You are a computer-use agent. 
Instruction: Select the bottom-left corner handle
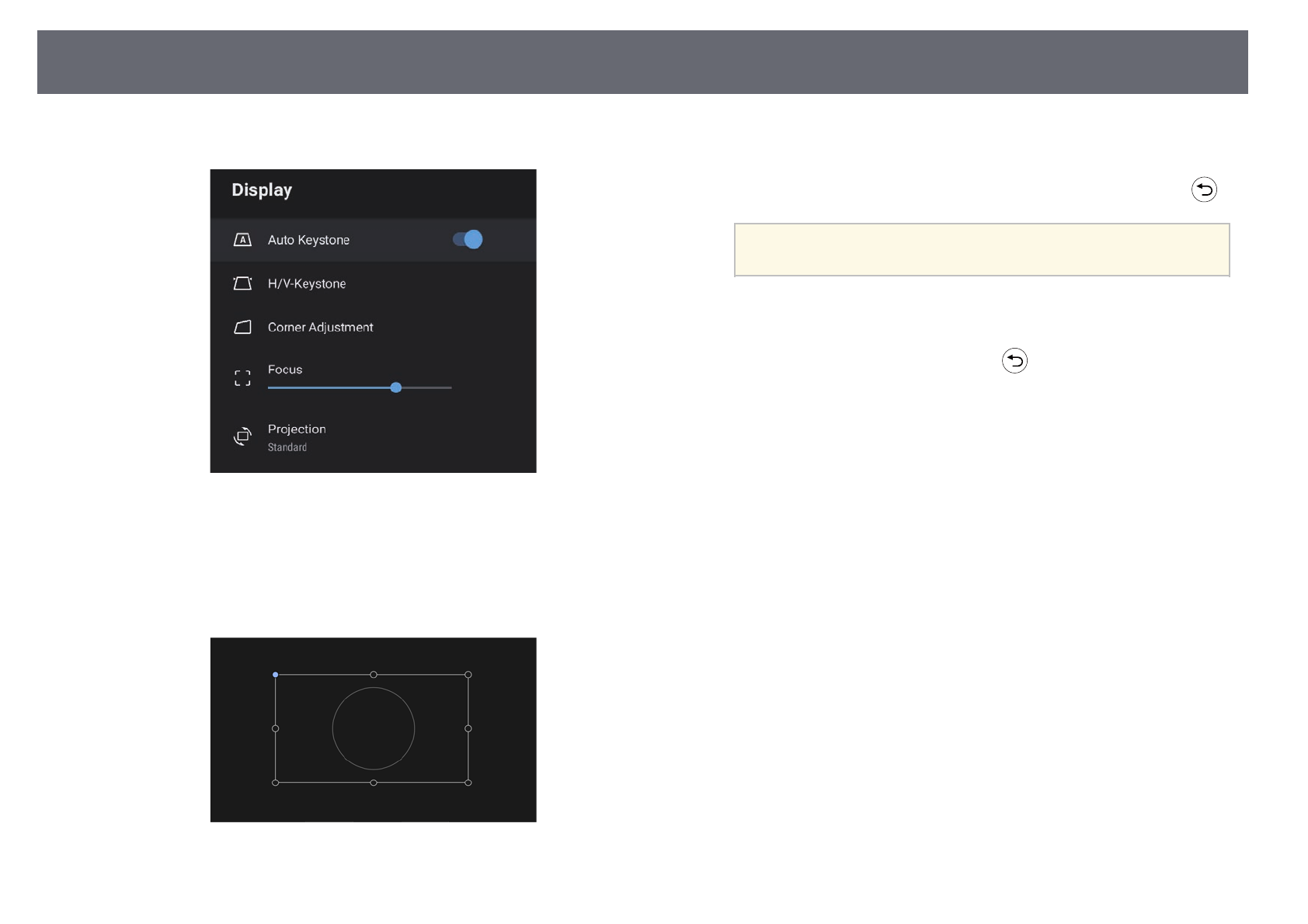[276, 783]
